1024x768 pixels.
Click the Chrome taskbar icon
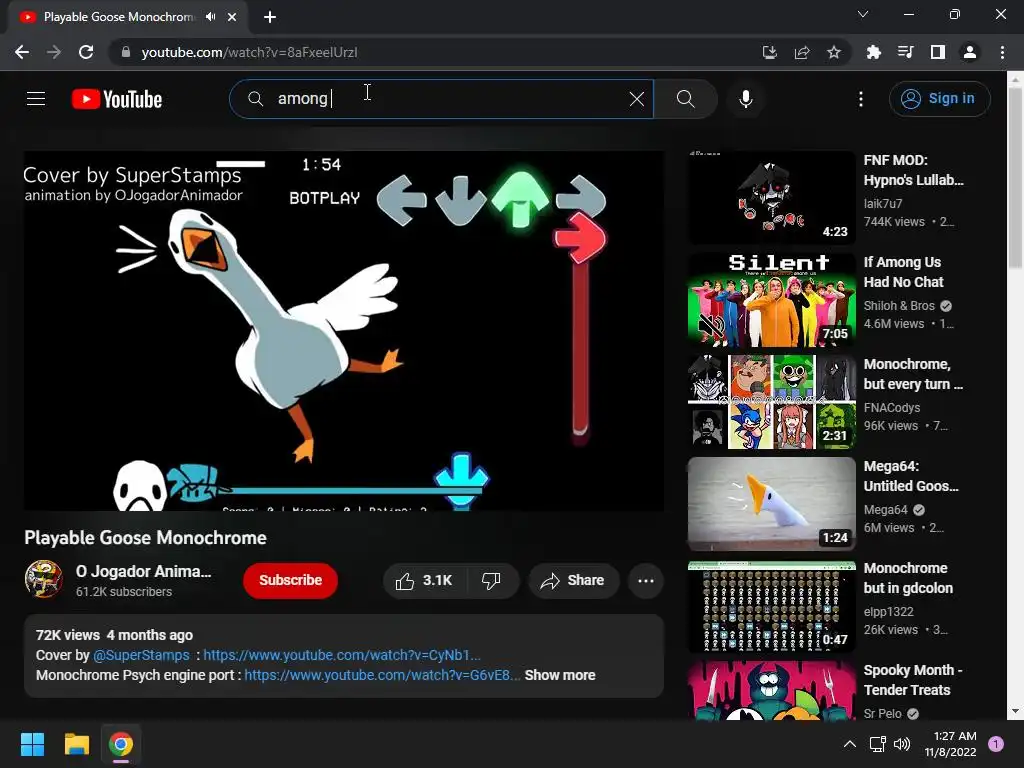[x=121, y=744]
